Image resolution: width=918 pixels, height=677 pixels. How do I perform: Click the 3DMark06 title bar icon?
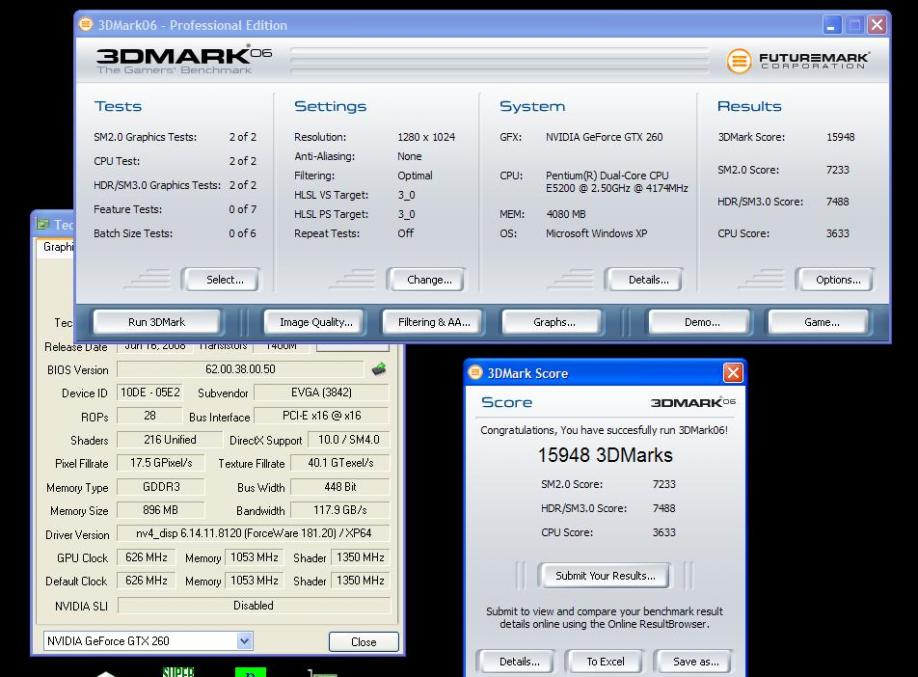86,24
